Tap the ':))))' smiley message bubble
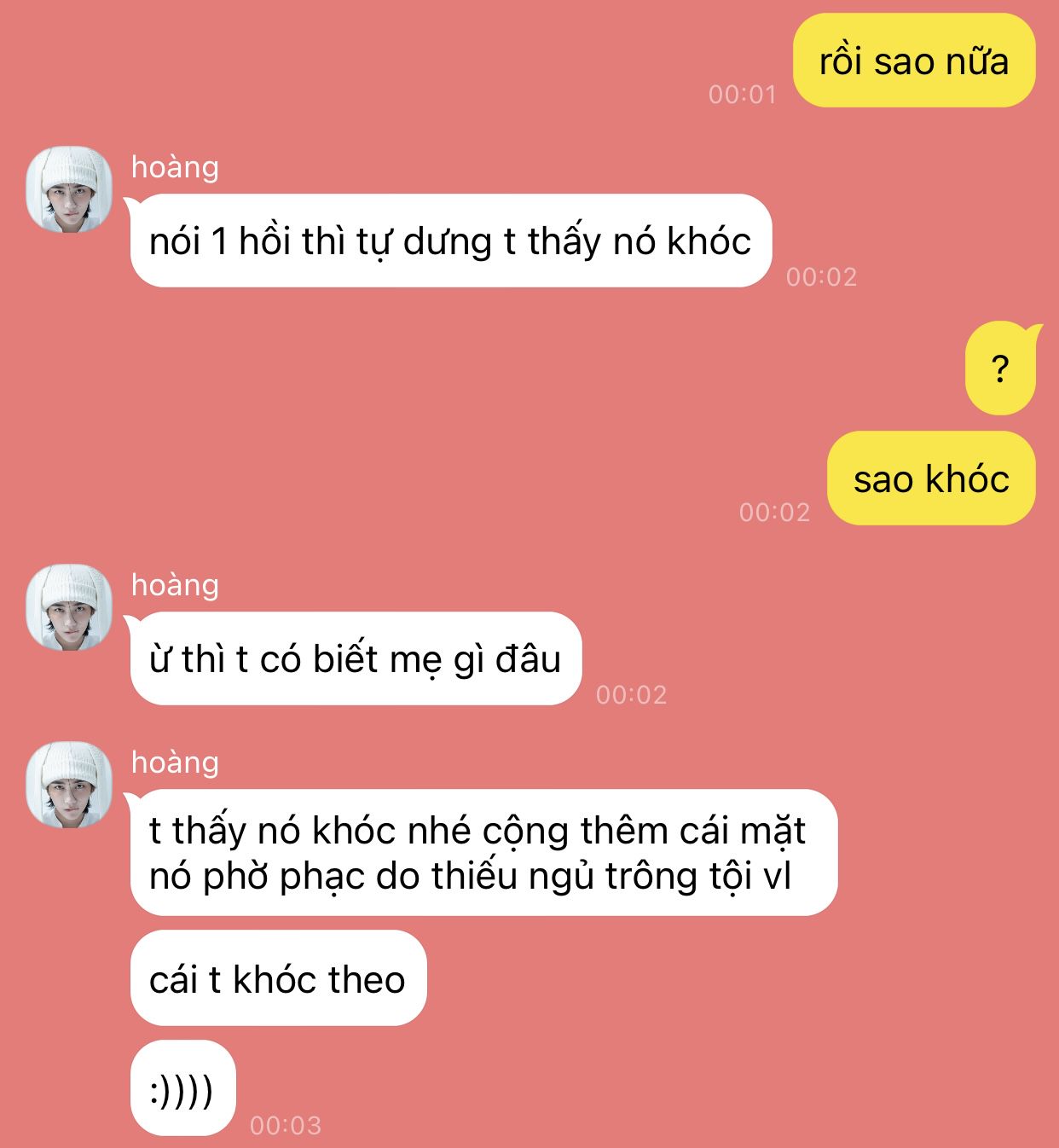This screenshot has height=1148, width=1059. point(182,1088)
